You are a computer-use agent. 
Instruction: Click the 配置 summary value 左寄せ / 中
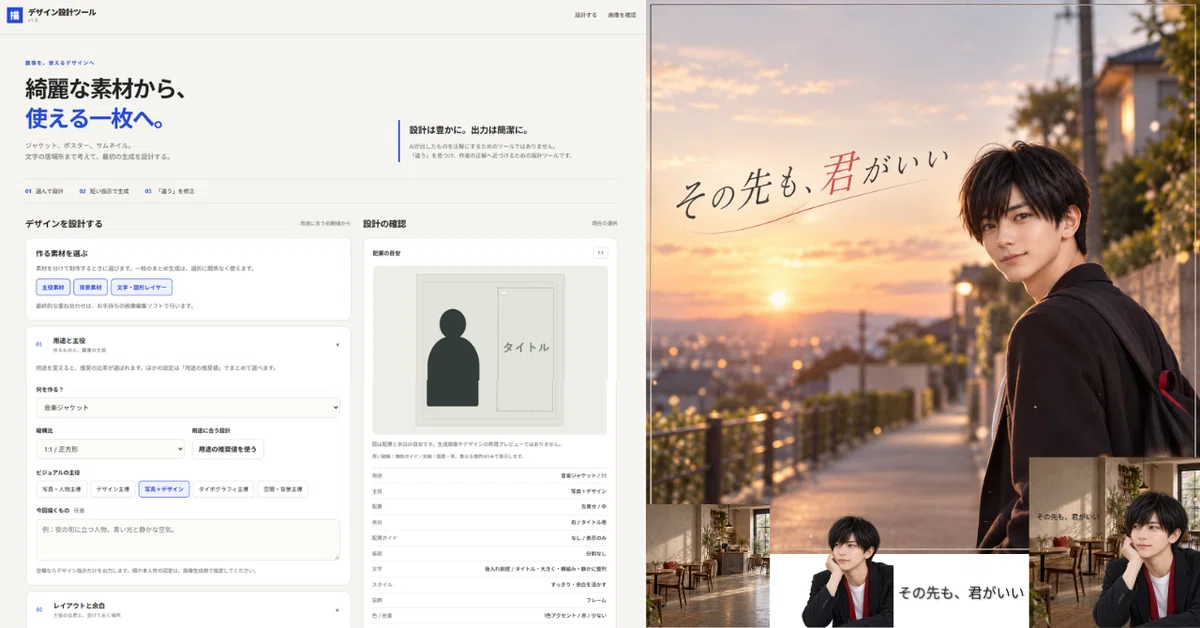594,506
